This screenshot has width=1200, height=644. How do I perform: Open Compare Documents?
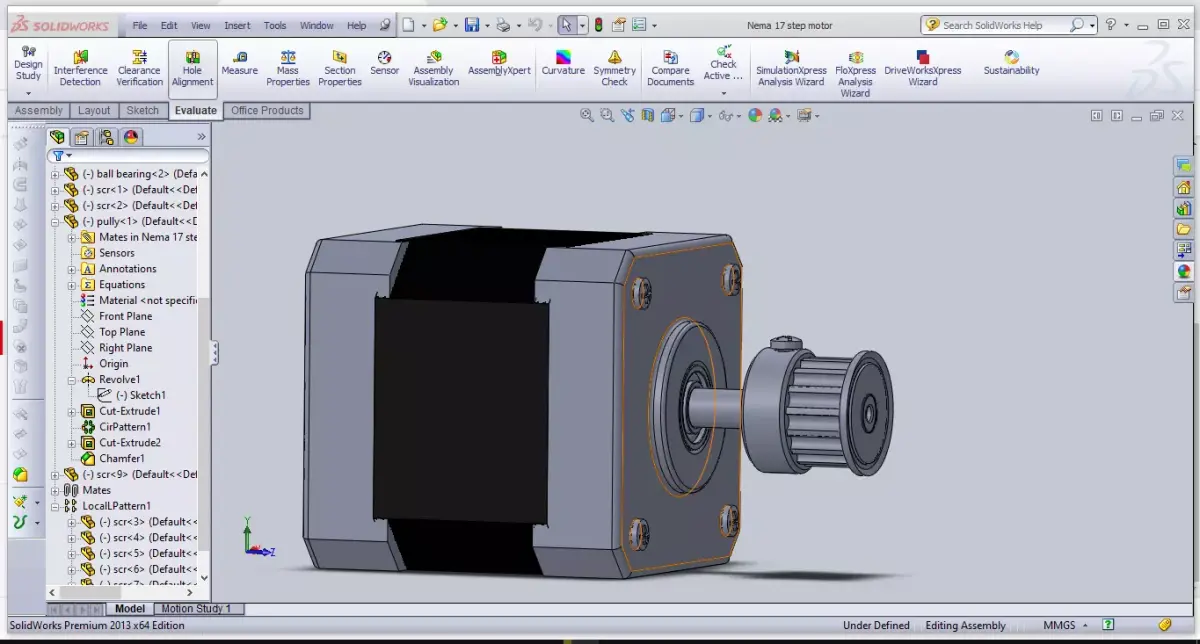tap(670, 67)
